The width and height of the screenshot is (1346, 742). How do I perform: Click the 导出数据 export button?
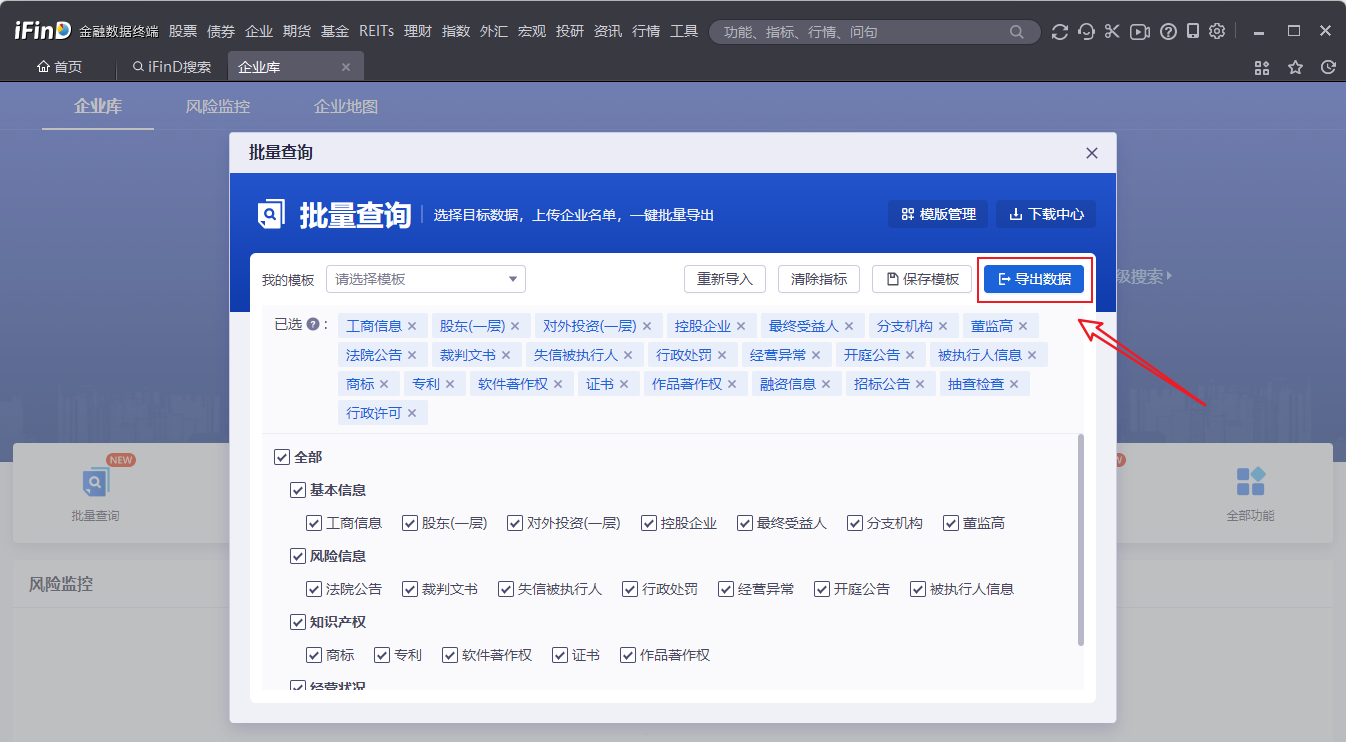[1034, 279]
